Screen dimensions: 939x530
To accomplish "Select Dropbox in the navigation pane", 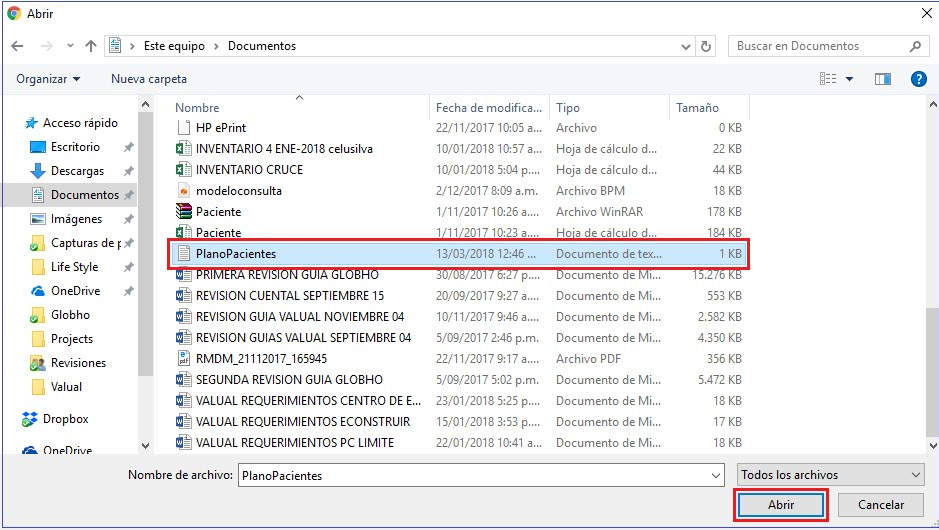I will tap(65, 419).
